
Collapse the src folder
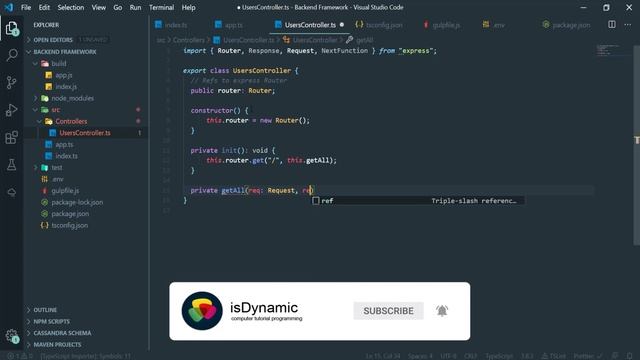tap(56, 110)
